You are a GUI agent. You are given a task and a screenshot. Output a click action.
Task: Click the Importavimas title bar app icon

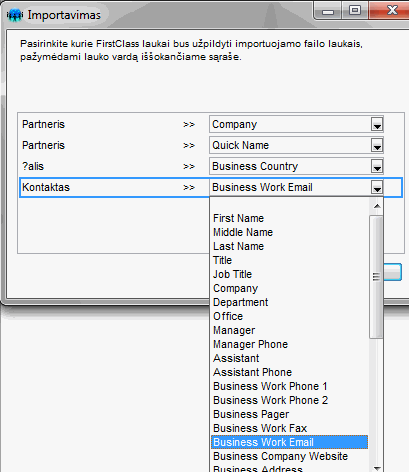(14, 15)
